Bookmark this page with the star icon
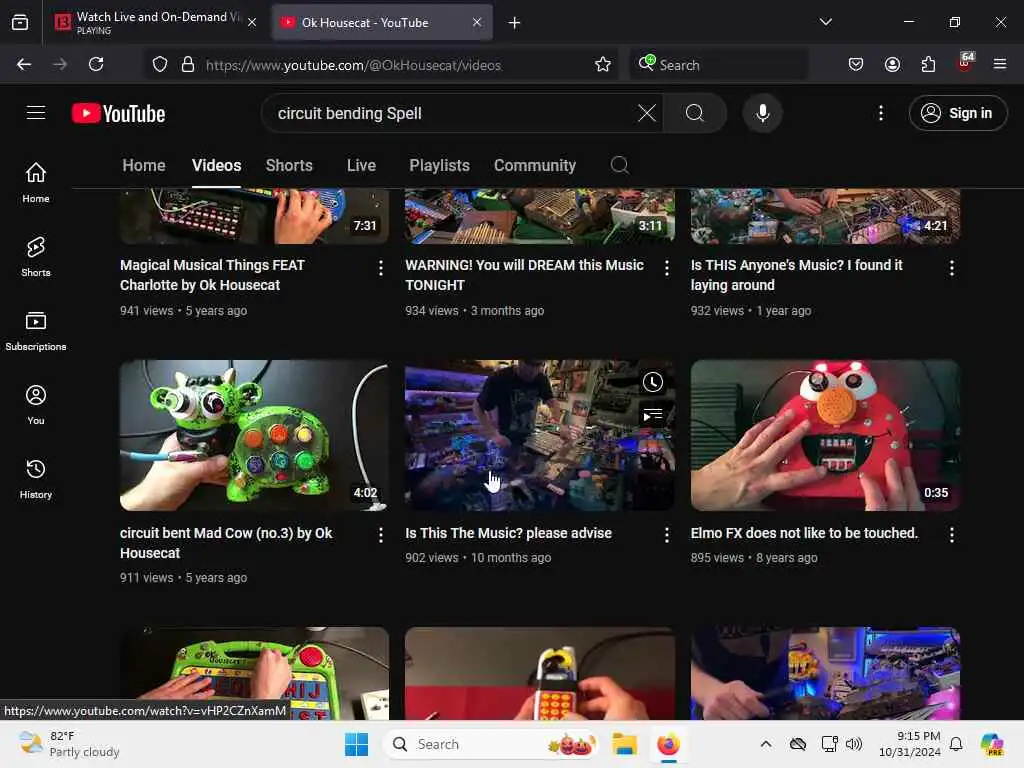Viewport: 1024px width, 768px height. 602,65
